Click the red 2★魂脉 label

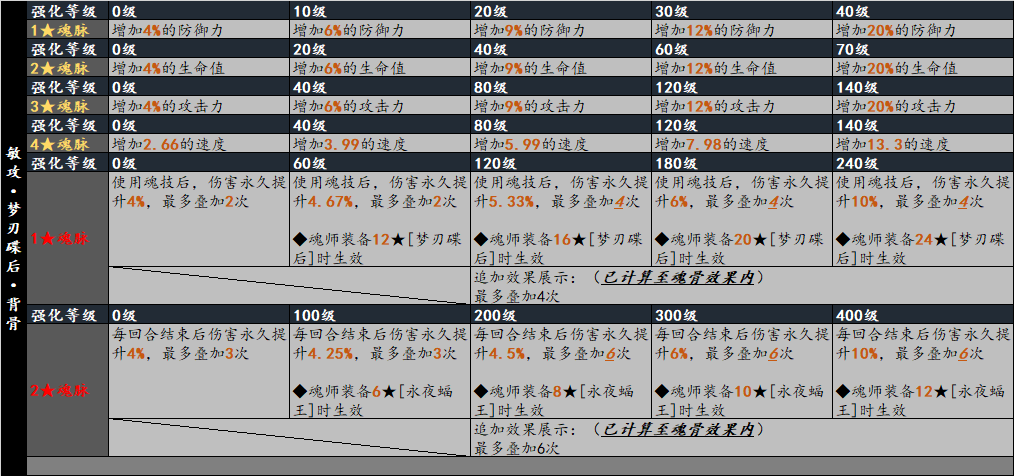tap(67, 391)
